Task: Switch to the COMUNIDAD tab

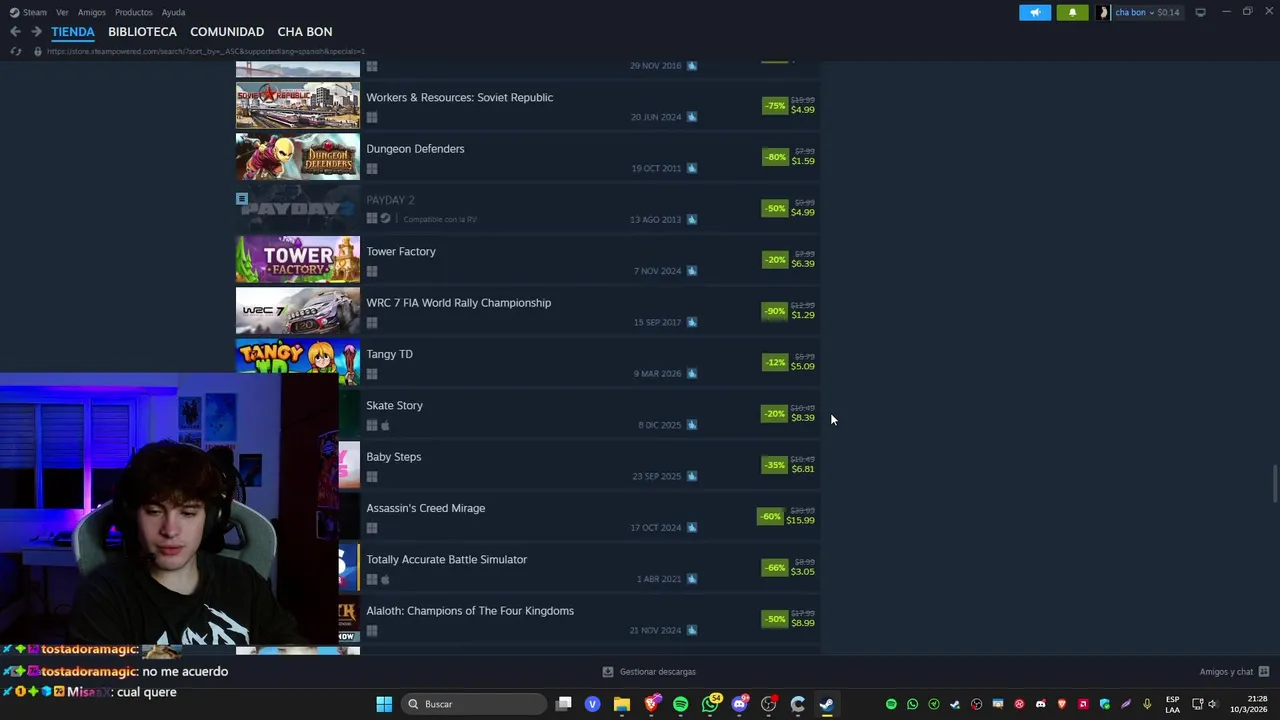Action: [x=227, y=32]
